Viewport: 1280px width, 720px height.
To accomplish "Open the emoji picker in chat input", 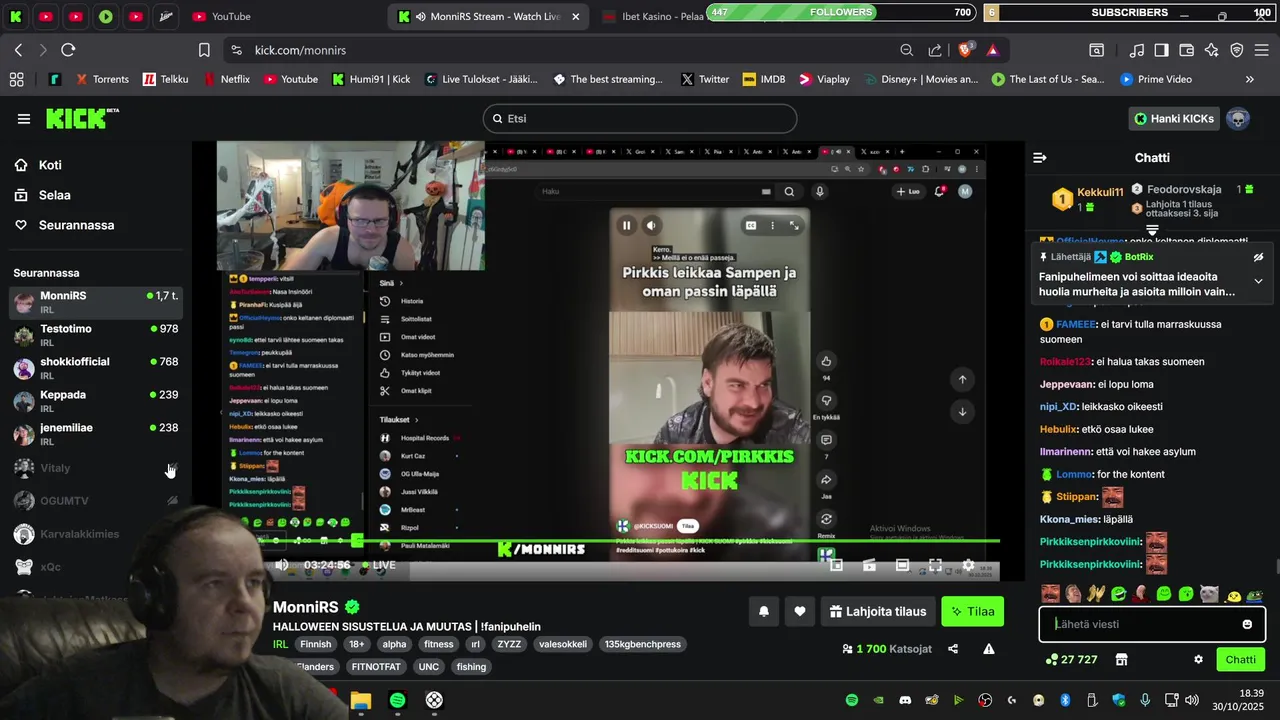I will (x=1247, y=624).
